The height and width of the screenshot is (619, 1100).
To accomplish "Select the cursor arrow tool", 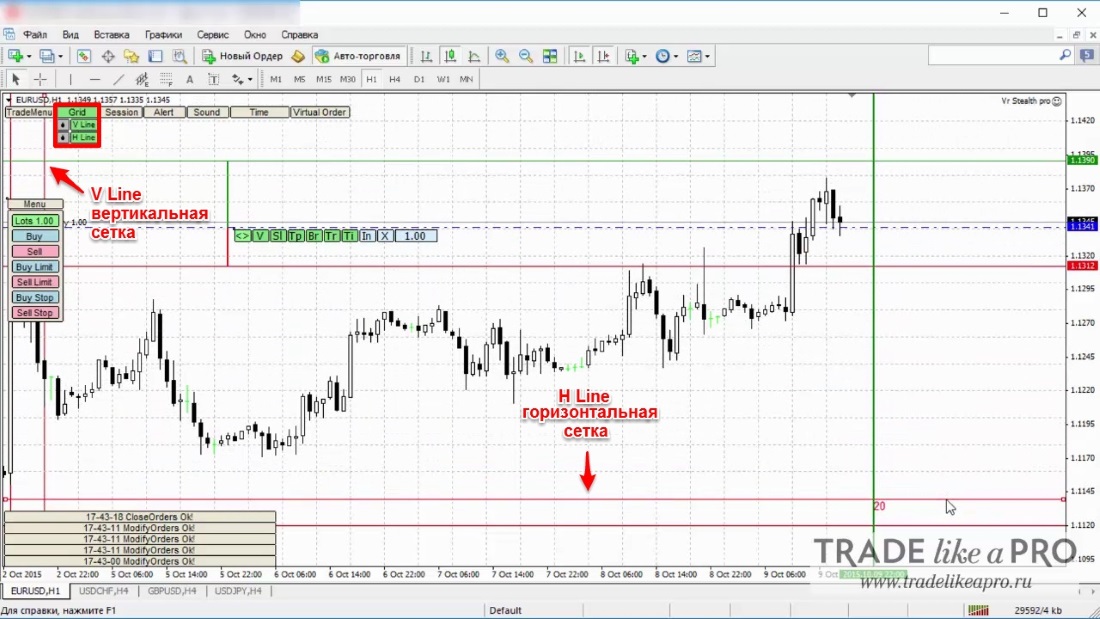I will click(x=15, y=79).
